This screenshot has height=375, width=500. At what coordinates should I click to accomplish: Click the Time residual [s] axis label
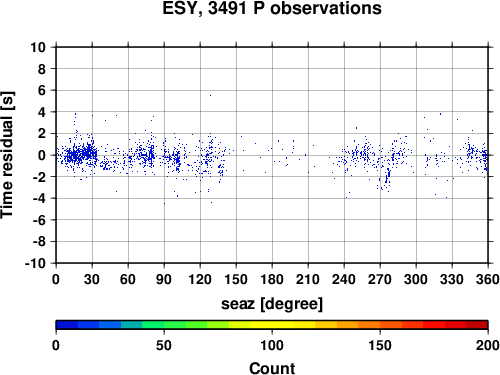pyautogui.click(x=8, y=155)
